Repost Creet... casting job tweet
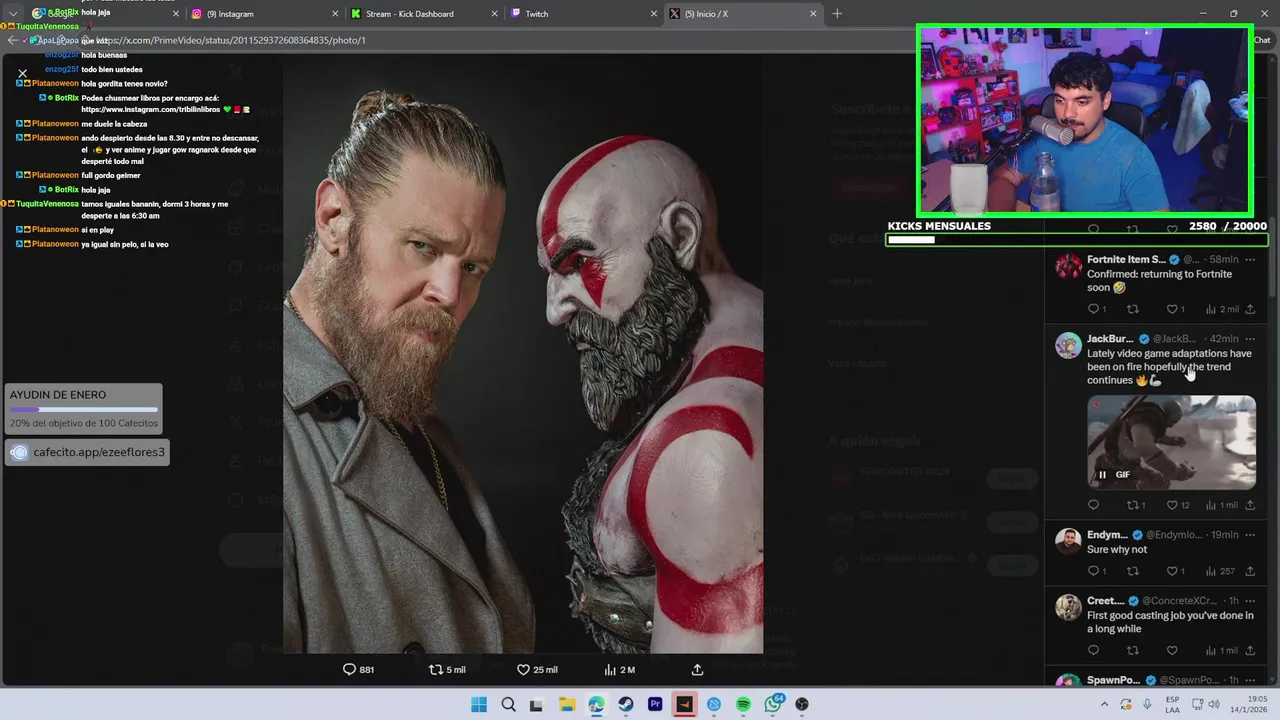 (x=1133, y=651)
